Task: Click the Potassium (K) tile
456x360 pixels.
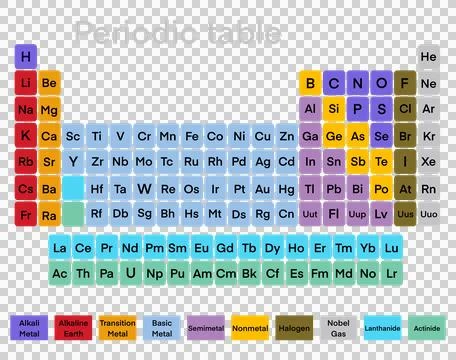Action: click(26, 135)
